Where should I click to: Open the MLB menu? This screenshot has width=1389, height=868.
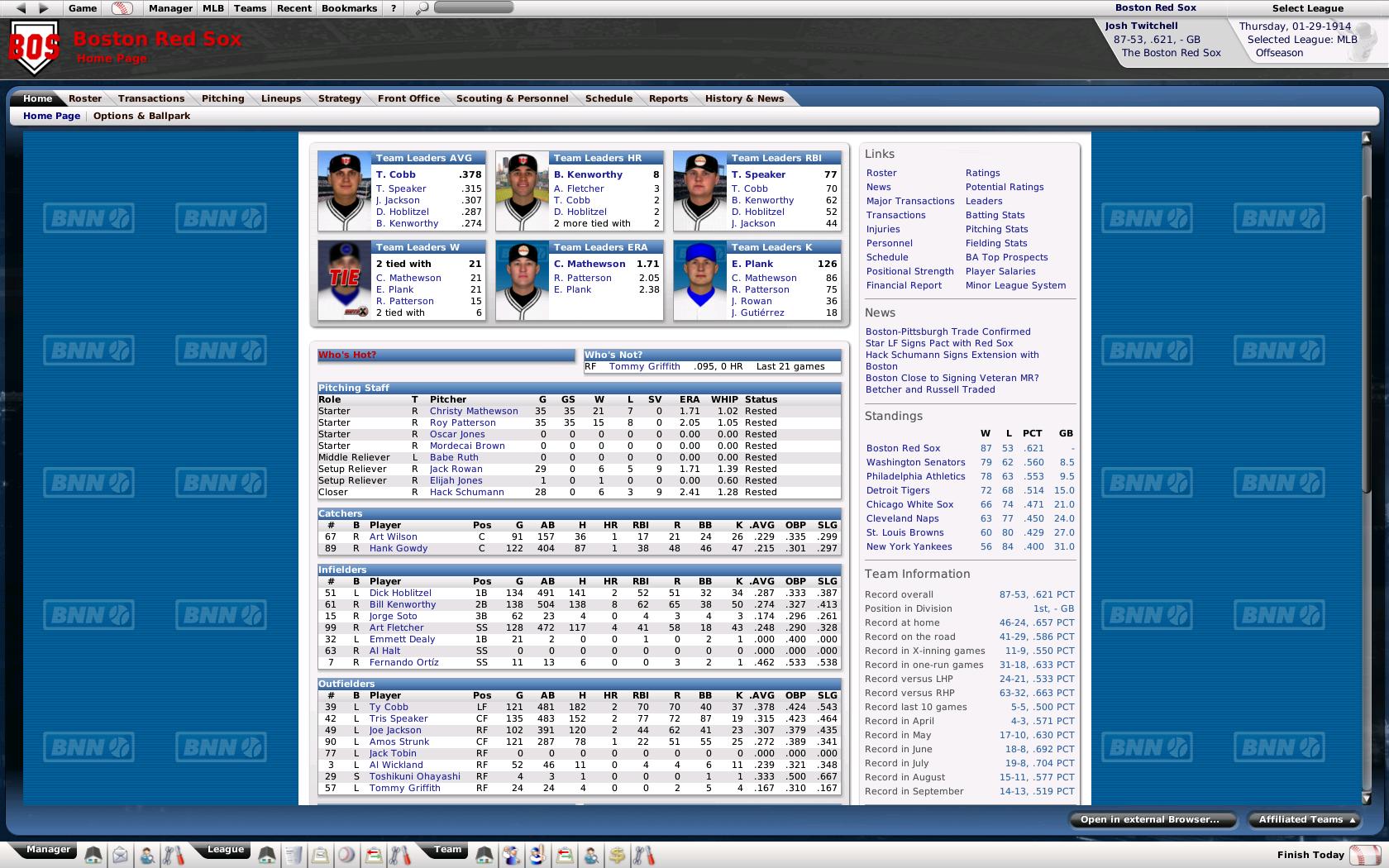coord(213,8)
